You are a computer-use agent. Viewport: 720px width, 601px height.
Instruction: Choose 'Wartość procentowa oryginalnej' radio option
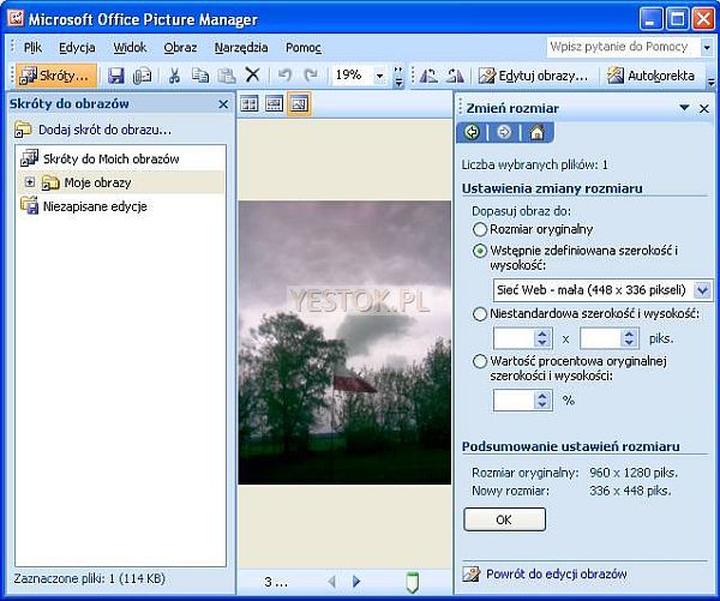480,361
